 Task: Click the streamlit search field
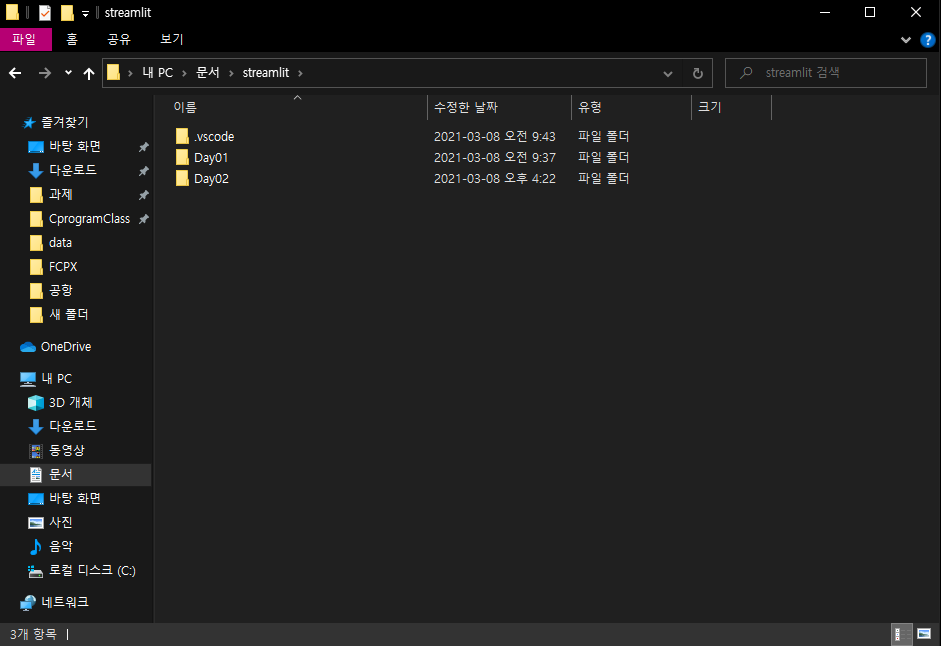click(826, 73)
